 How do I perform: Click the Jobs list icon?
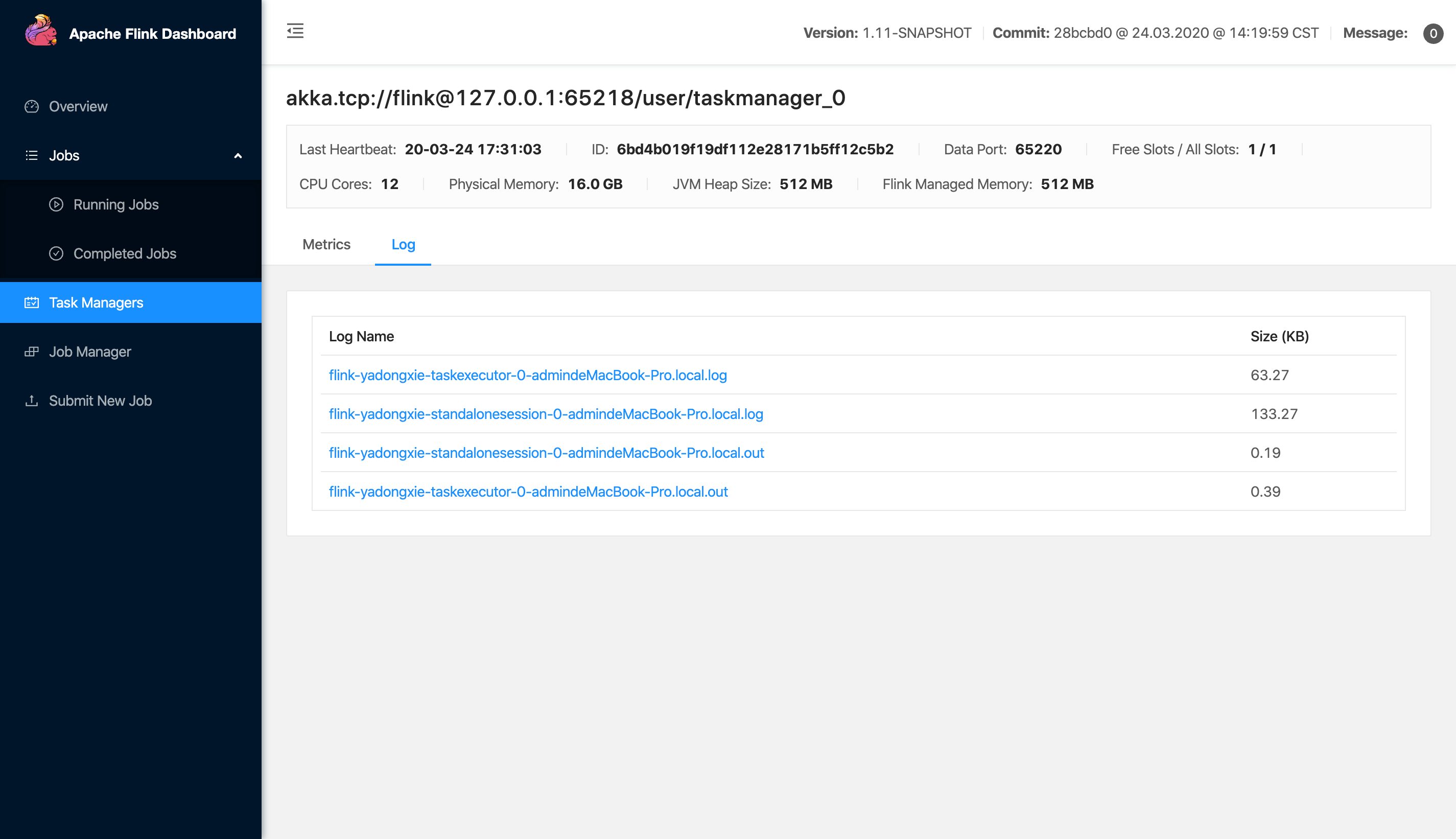pyautogui.click(x=32, y=155)
